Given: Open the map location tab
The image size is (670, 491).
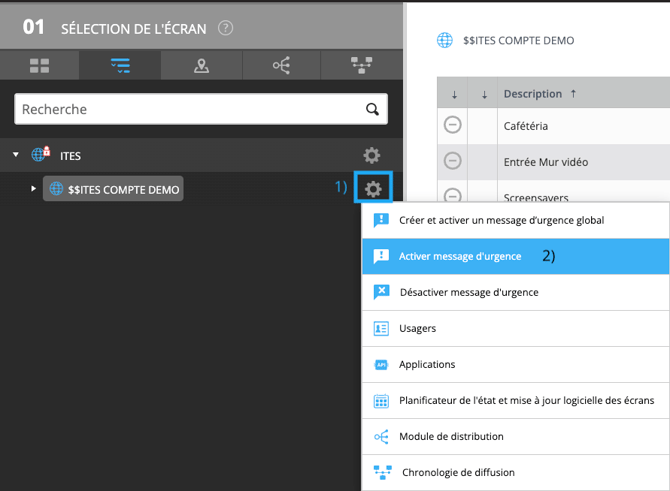Looking at the screenshot, I should tap(201, 66).
